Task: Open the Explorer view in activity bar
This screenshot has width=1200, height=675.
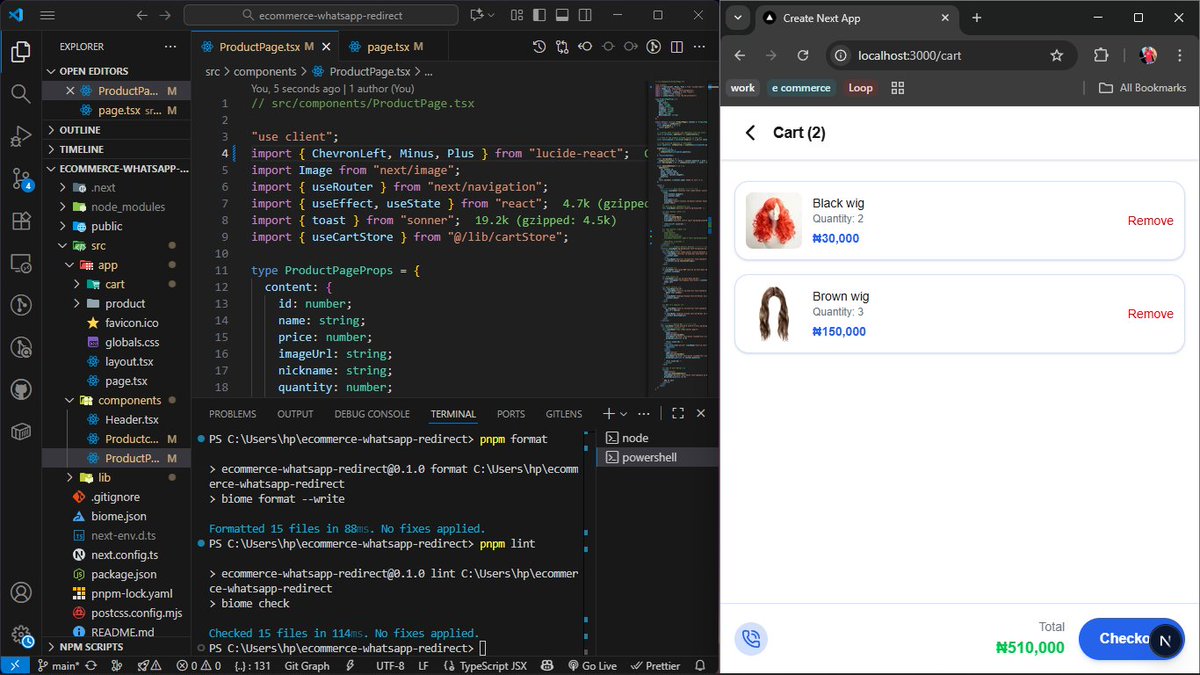Action: [20, 52]
